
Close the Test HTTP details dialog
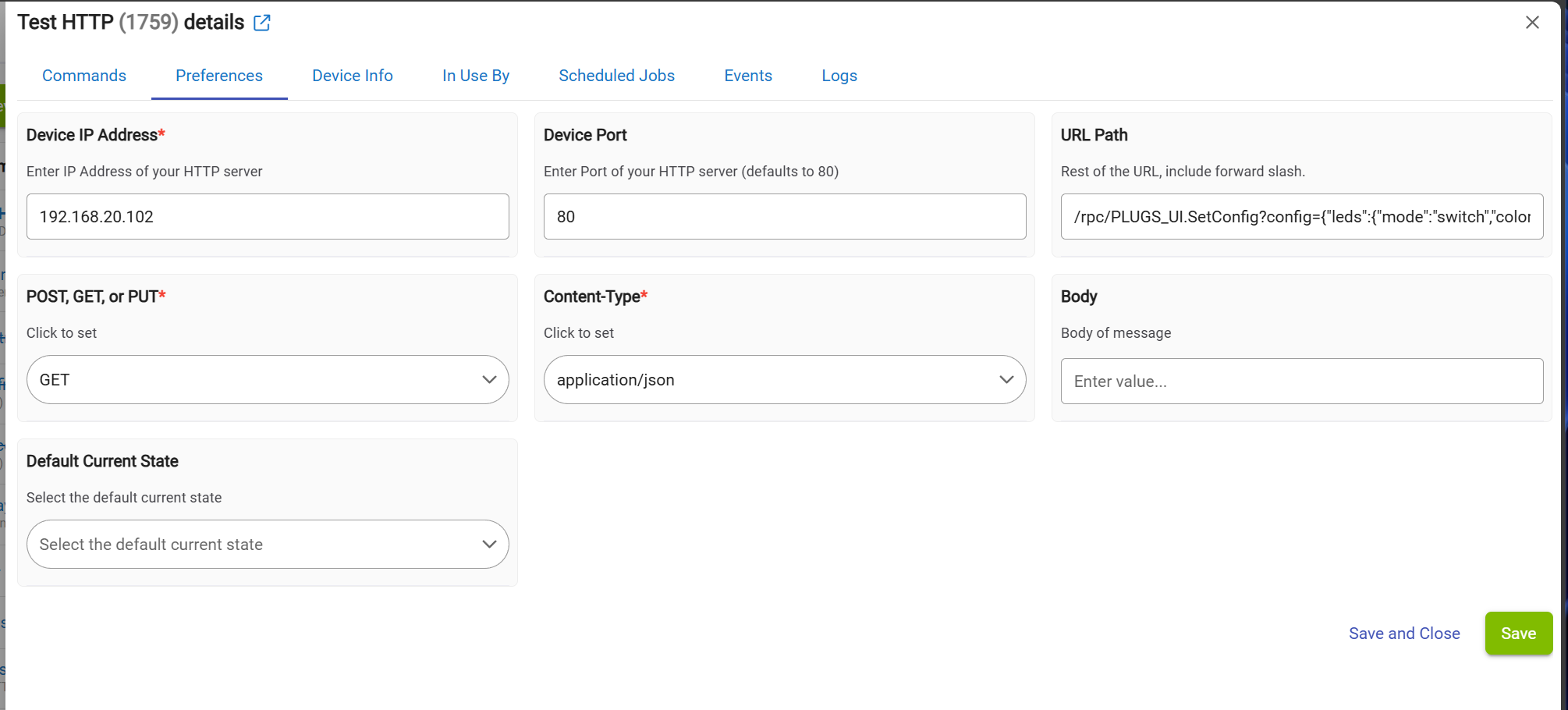pyautogui.click(x=1532, y=23)
